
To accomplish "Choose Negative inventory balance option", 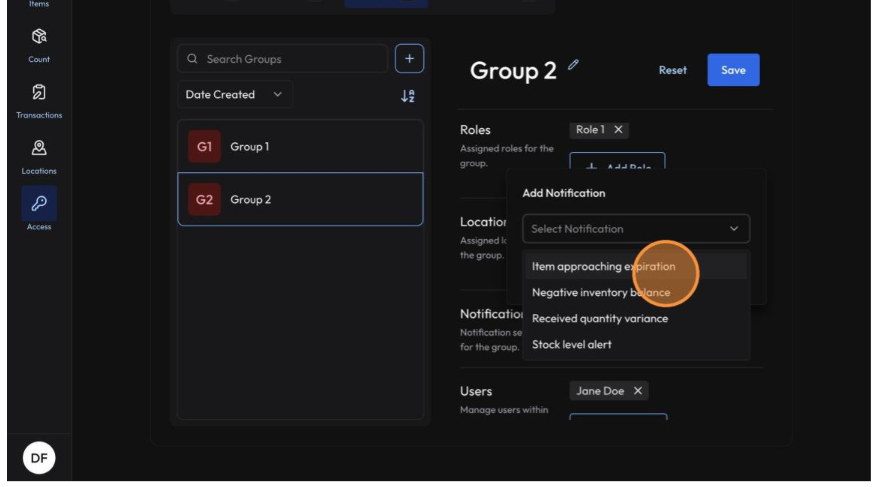I will [636, 292].
